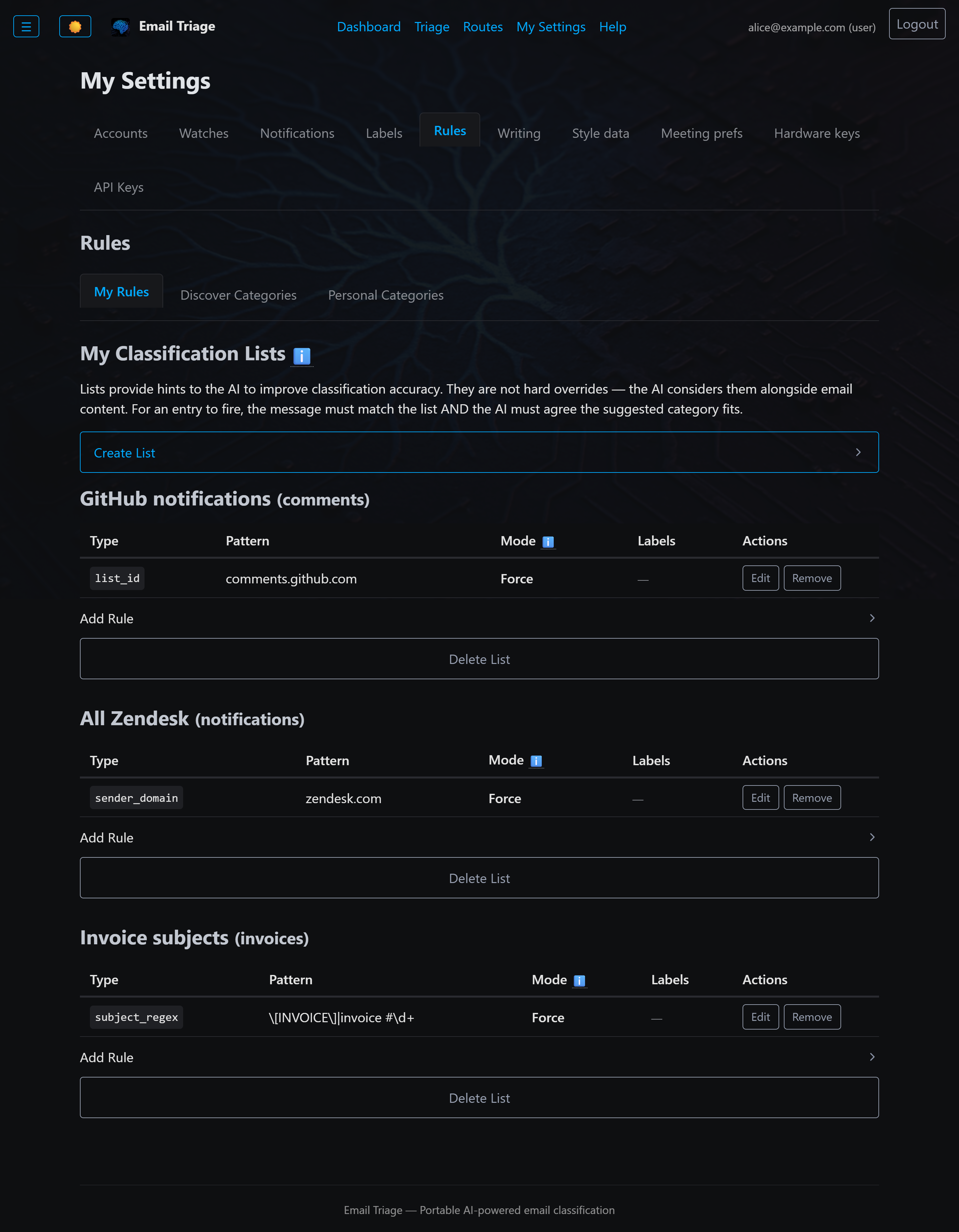Open the Hardware keys settings tab
The width and height of the screenshot is (959, 1232).
817,133
